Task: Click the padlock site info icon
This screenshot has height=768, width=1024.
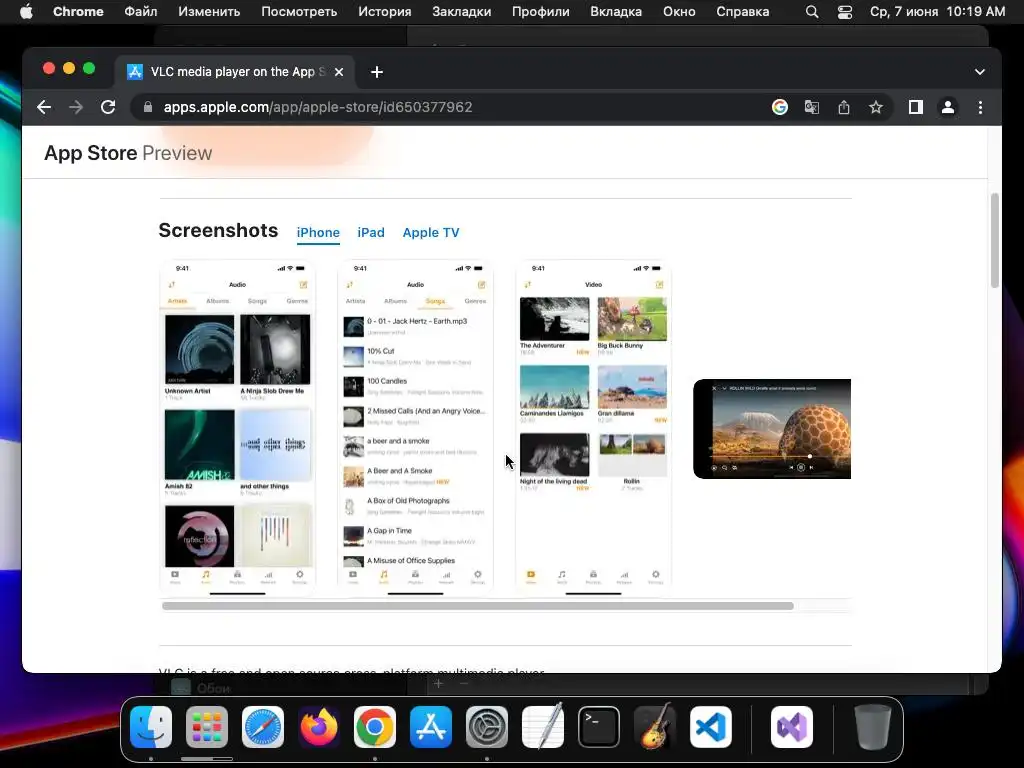Action: pos(148,107)
